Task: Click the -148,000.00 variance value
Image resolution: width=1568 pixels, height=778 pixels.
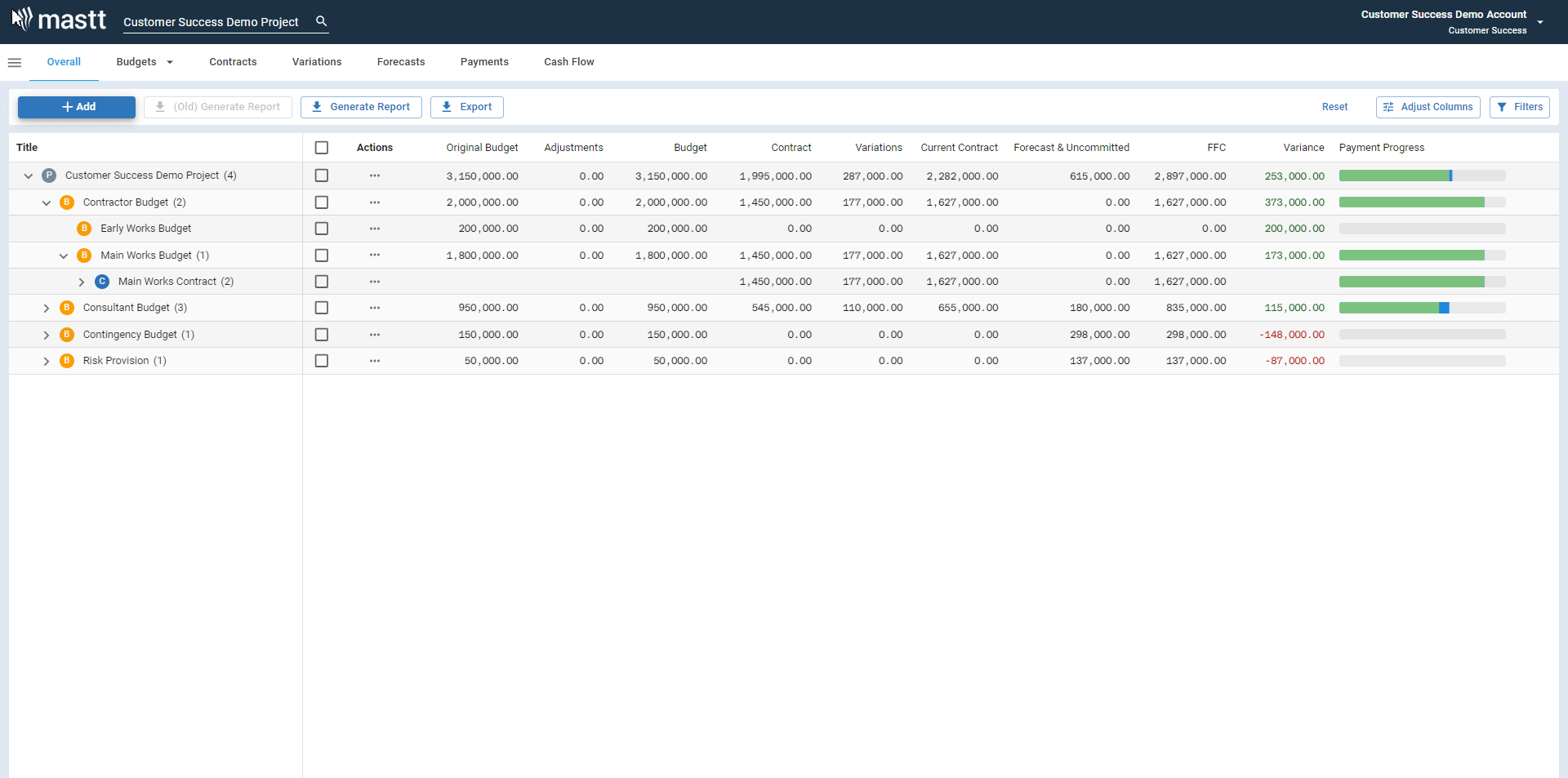Action: tap(1292, 335)
